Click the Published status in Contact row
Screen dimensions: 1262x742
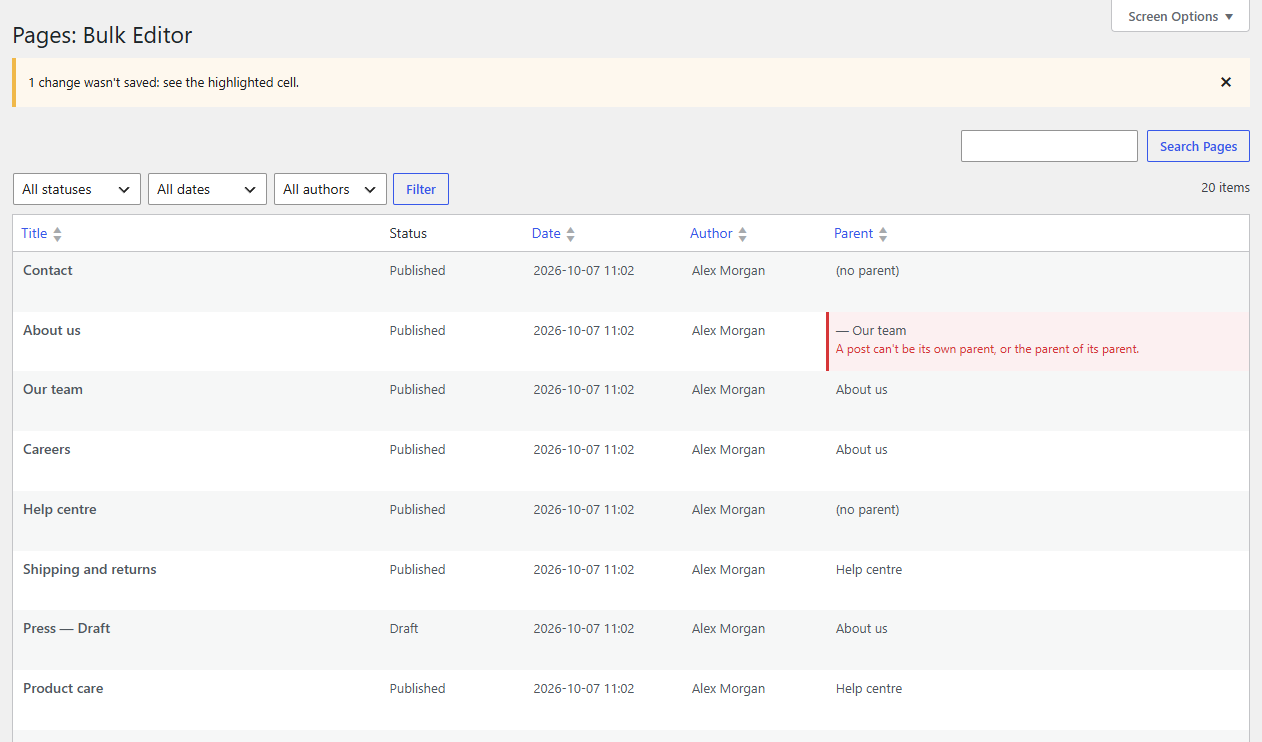tap(418, 270)
